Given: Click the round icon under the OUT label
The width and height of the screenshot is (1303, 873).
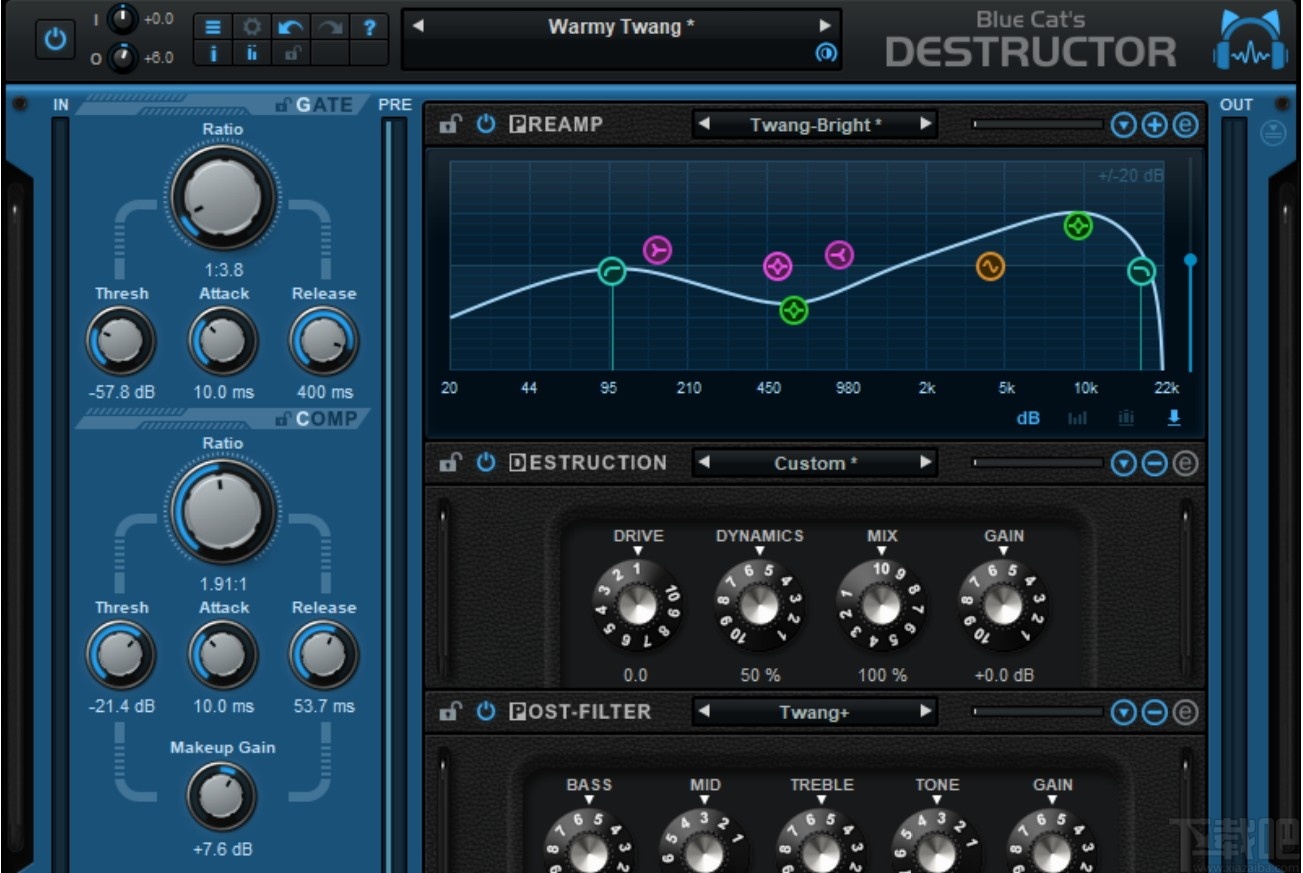Looking at the screenshot, I should pyautogui.click(x=1273, y=133).
